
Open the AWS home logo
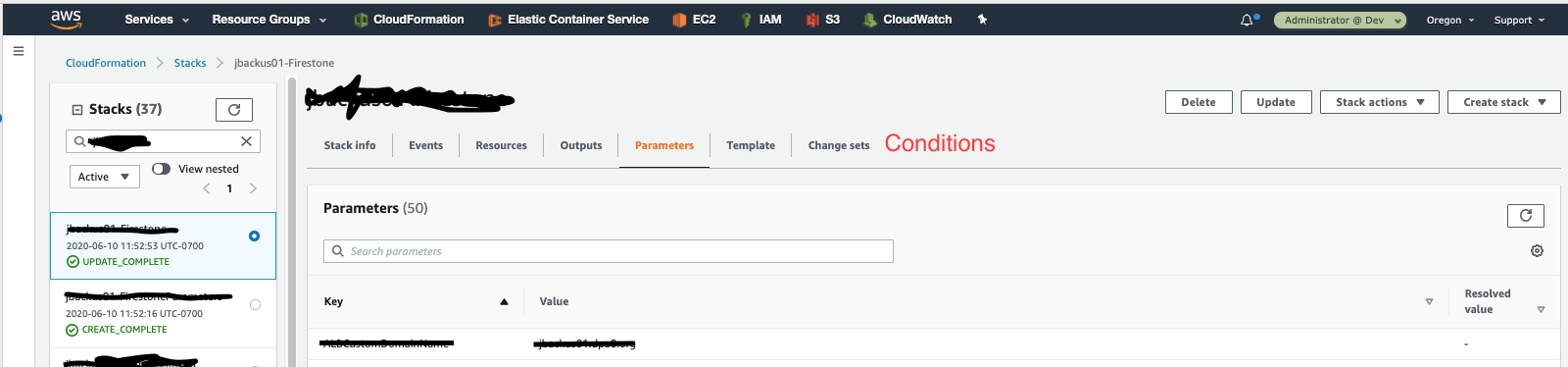click(66, 19)
